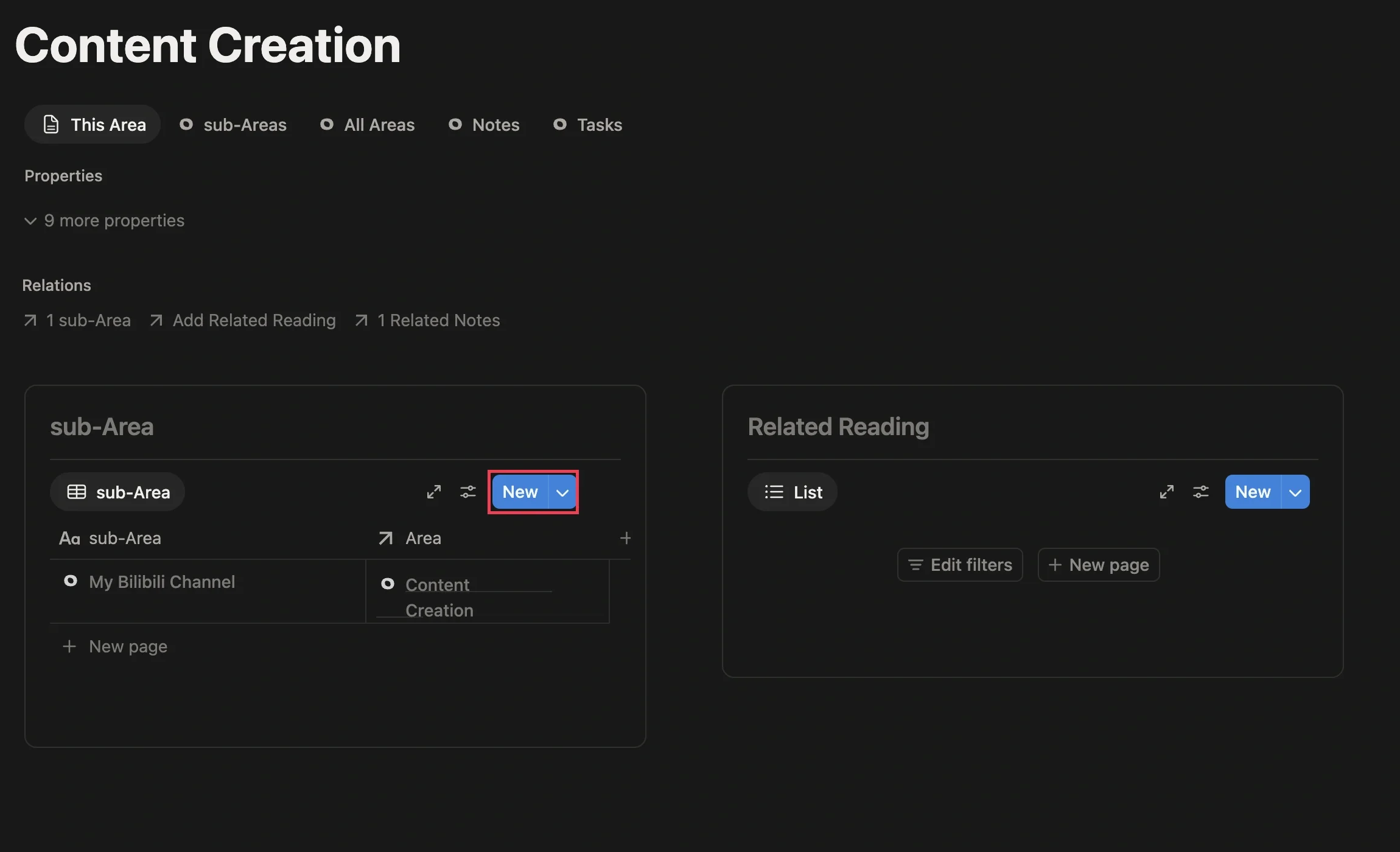1400x852 pixels.
Task: Open 1 Related Notes relation
Action: click(427, 320)
